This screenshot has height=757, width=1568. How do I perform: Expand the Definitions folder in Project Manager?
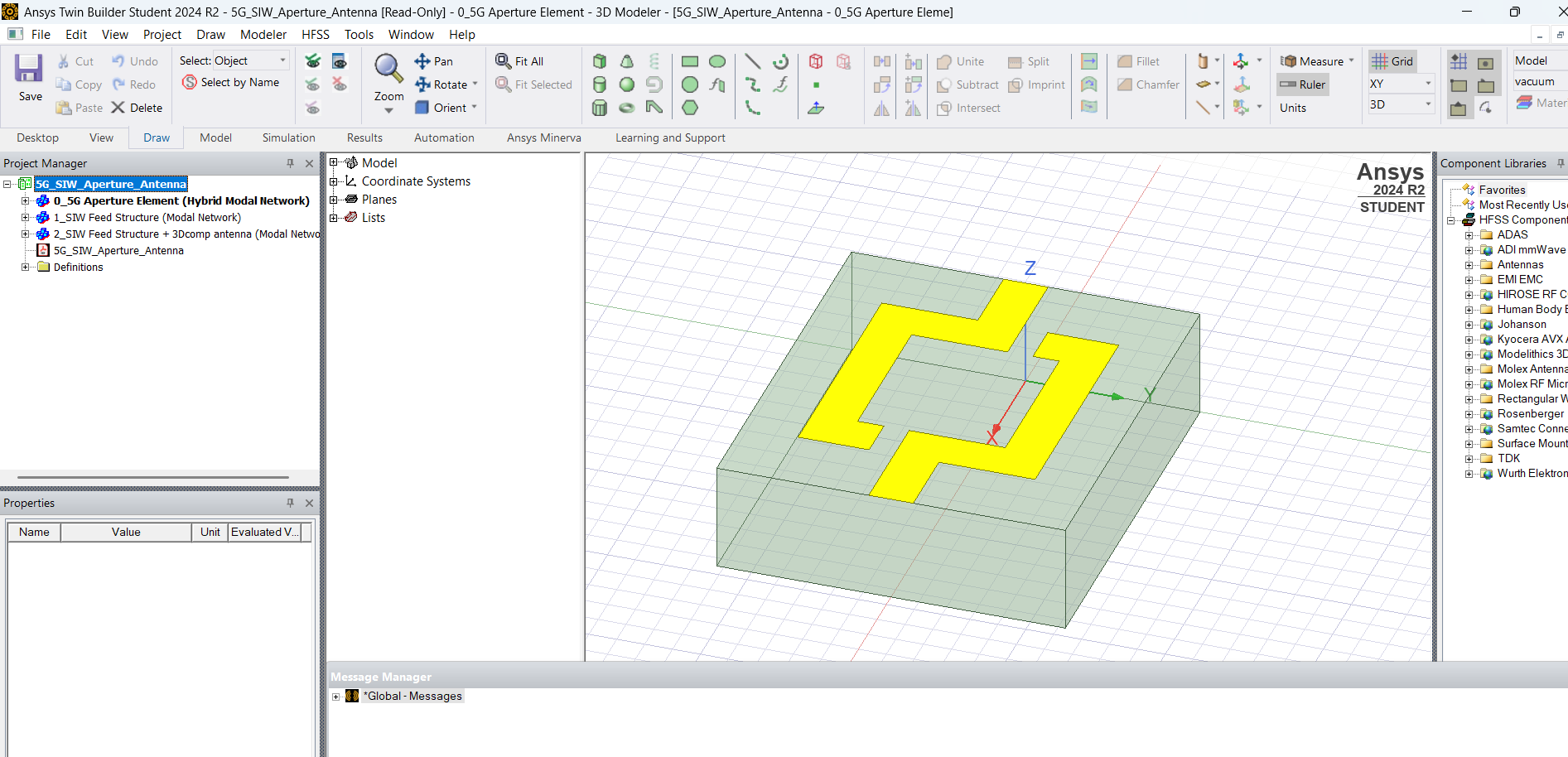pyautogui.click(x=25, y=267)
